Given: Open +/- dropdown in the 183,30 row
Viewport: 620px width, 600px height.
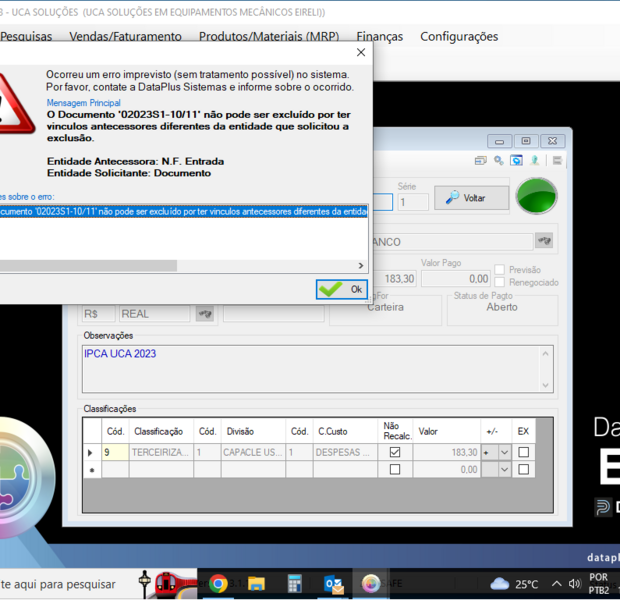Looking at the screenshot, I should click(505, 452).
